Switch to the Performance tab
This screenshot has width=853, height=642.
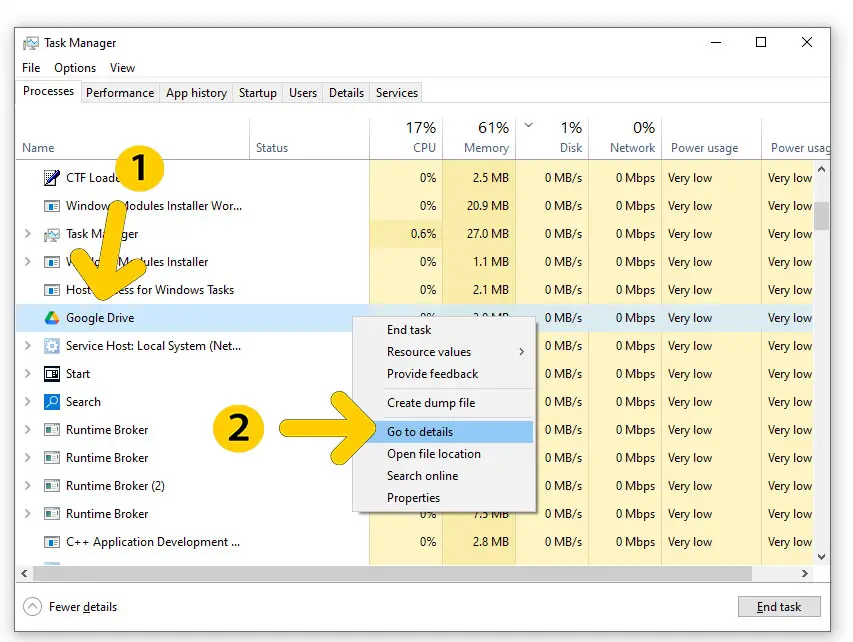tap(120, 93)
